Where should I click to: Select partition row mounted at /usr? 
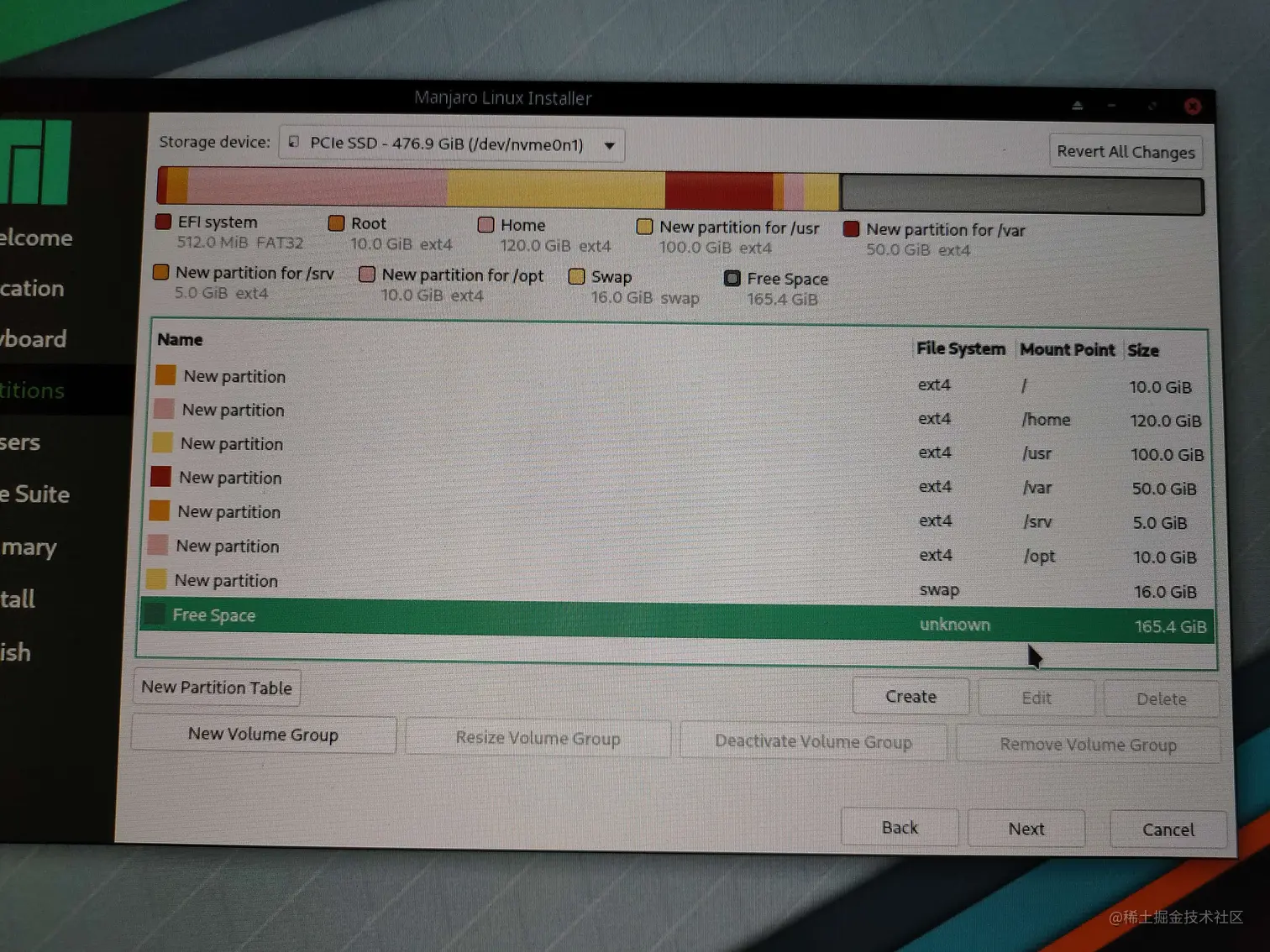pos(679,448)
